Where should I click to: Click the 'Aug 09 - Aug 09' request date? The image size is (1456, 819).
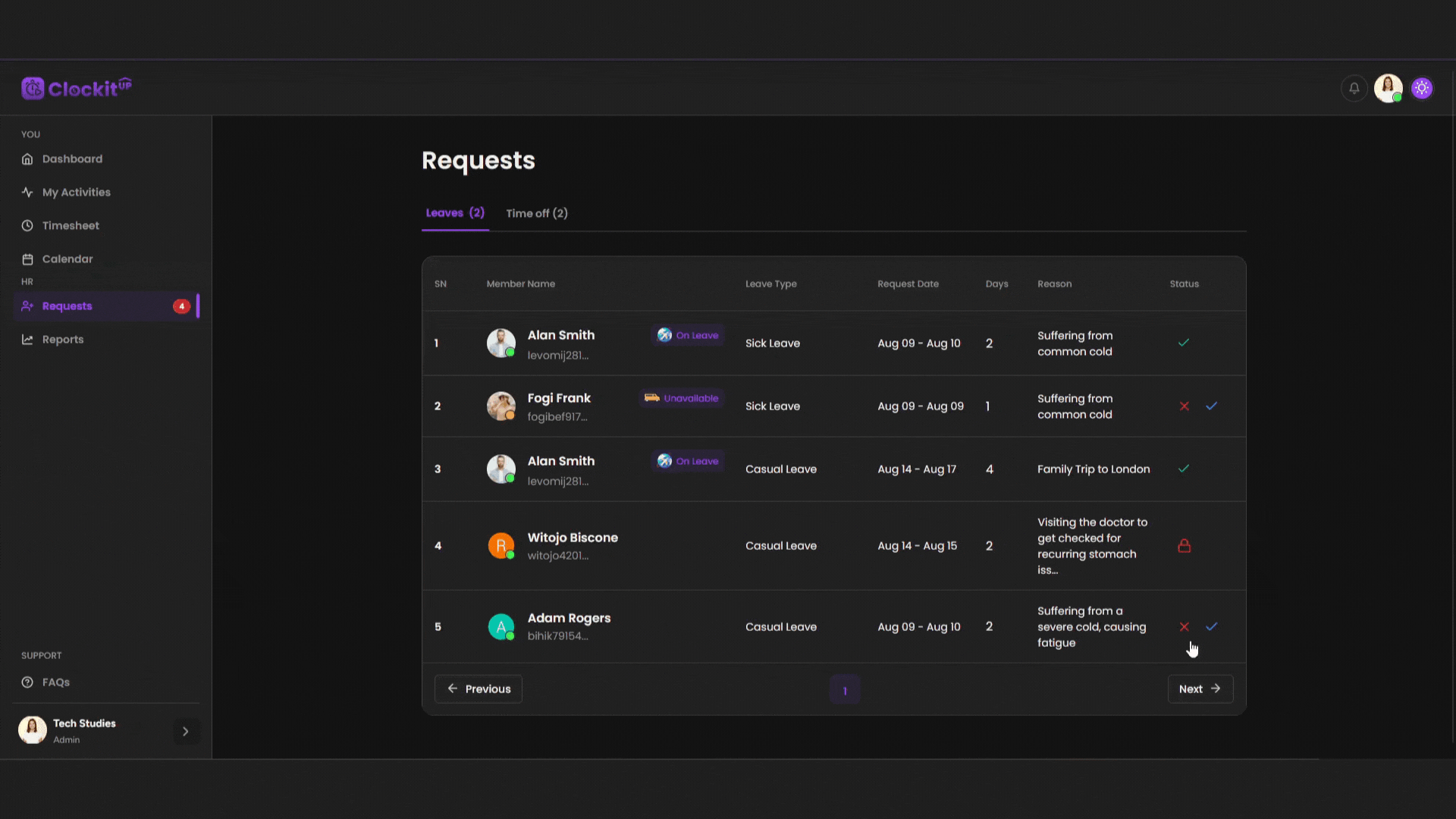(x=921, y=406)
